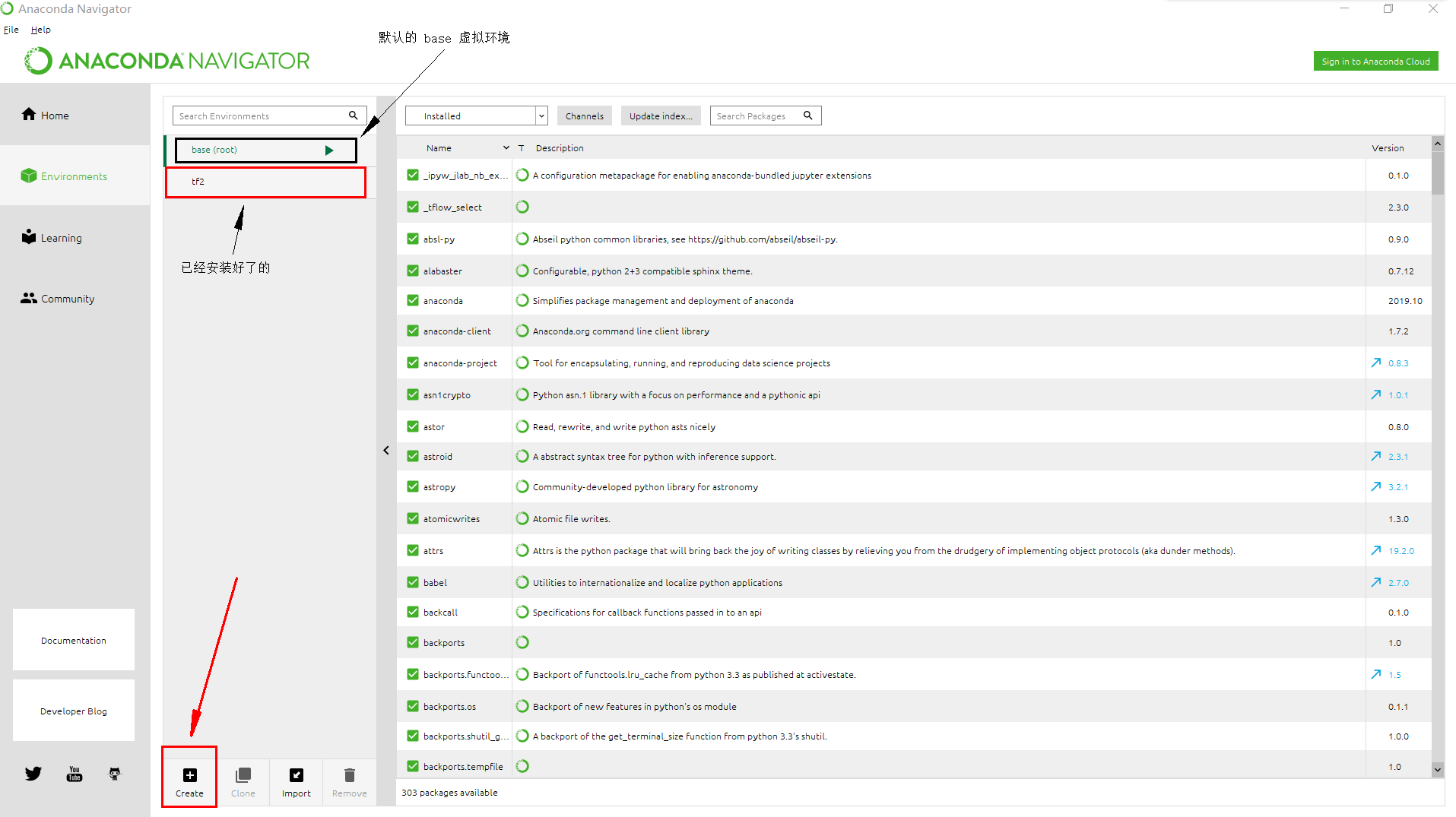Click the upgrade arrow for asn1crypto
The height and width of the screenshot is (817, 1456).
pyautogui.click(x=1376, y=395)
